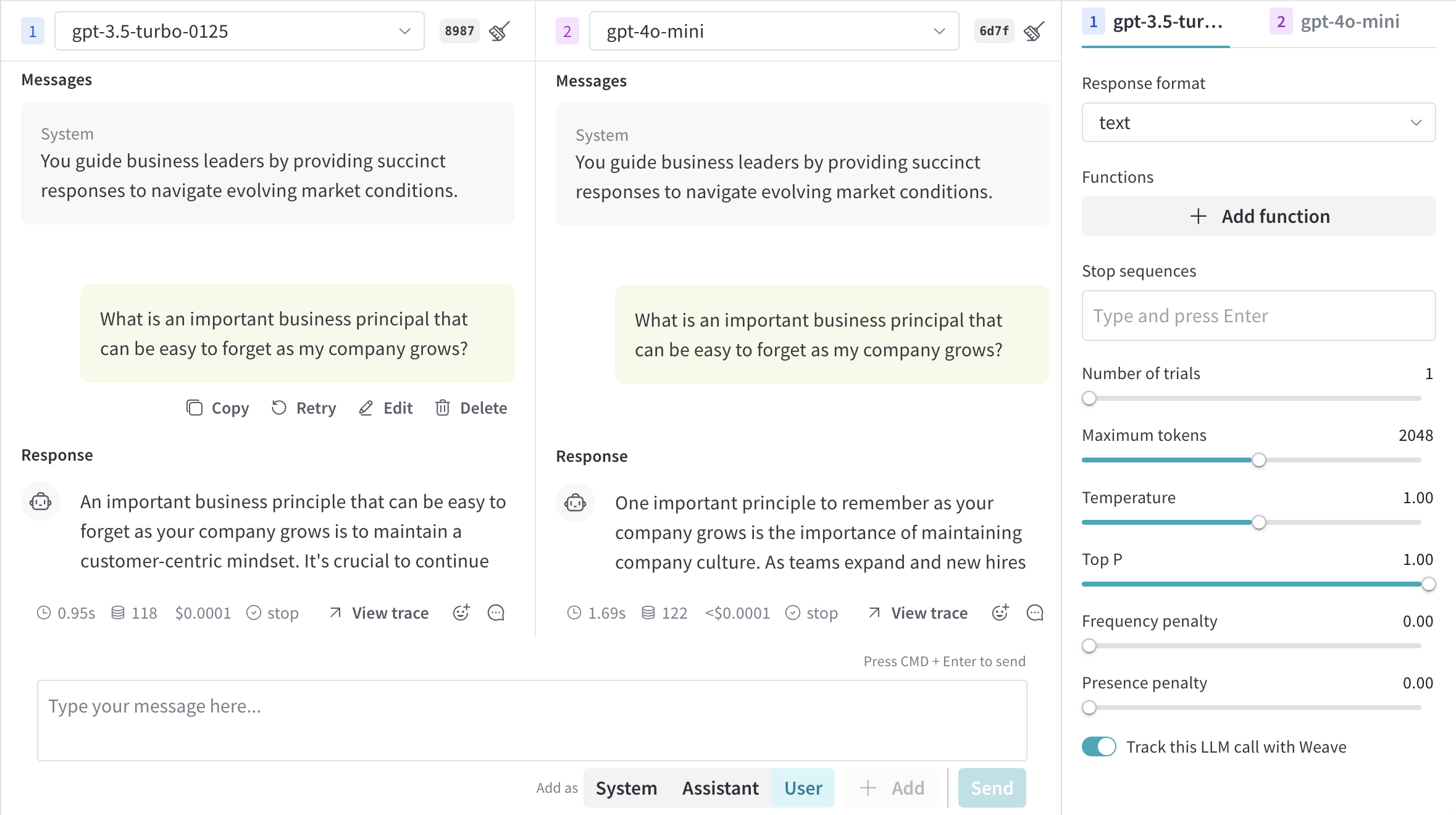Copy the user message in the left panel
Image resolution: width=1456 pixels, height=815 pixels.
217,407
